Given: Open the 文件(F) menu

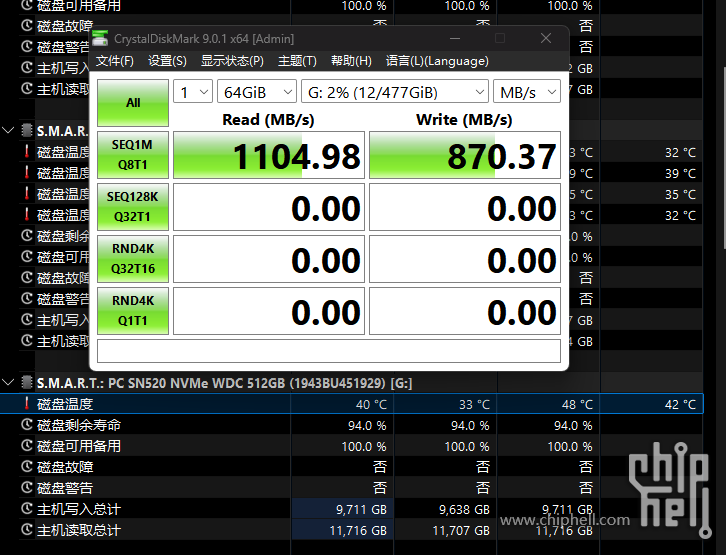Looking at the screenshot, I should pos(115,61).
